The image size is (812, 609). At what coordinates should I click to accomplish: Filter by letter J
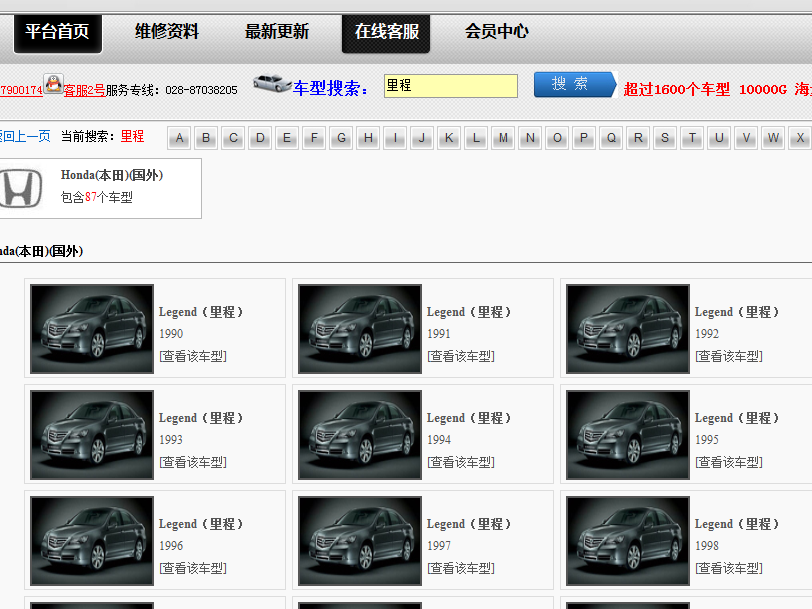[422, 138]
